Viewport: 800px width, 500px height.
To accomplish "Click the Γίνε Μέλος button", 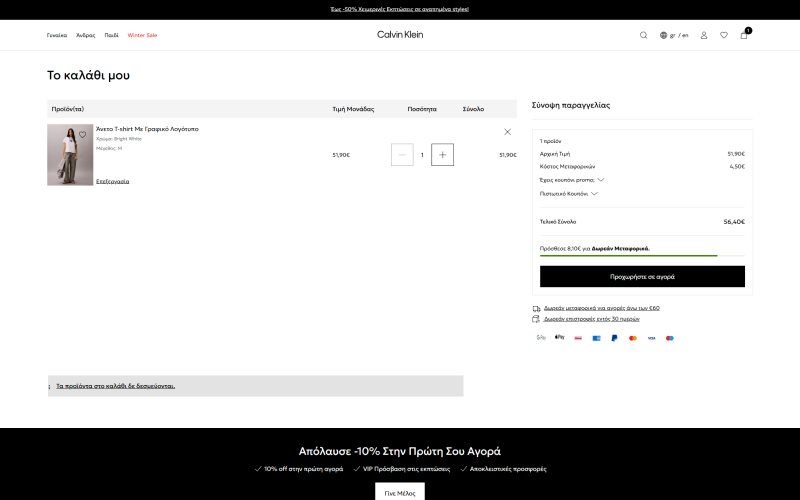I will [x=400, y=492].
